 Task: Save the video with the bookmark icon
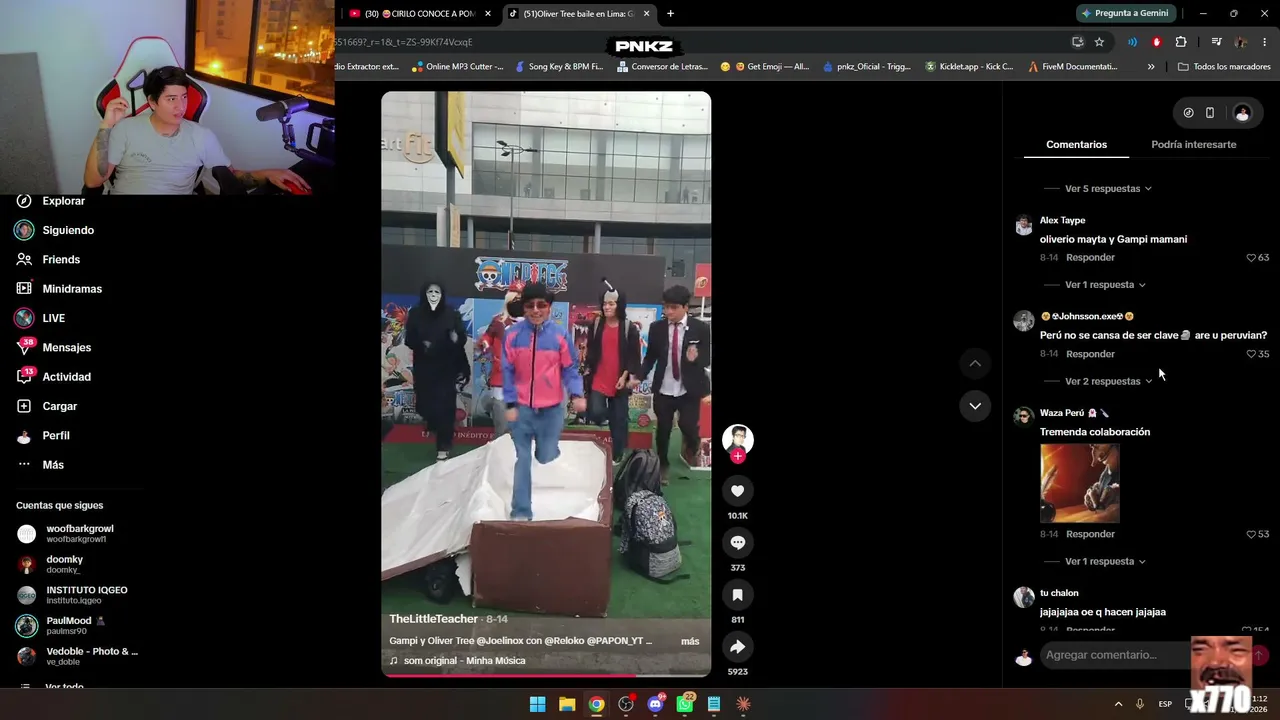coord(737,595)
